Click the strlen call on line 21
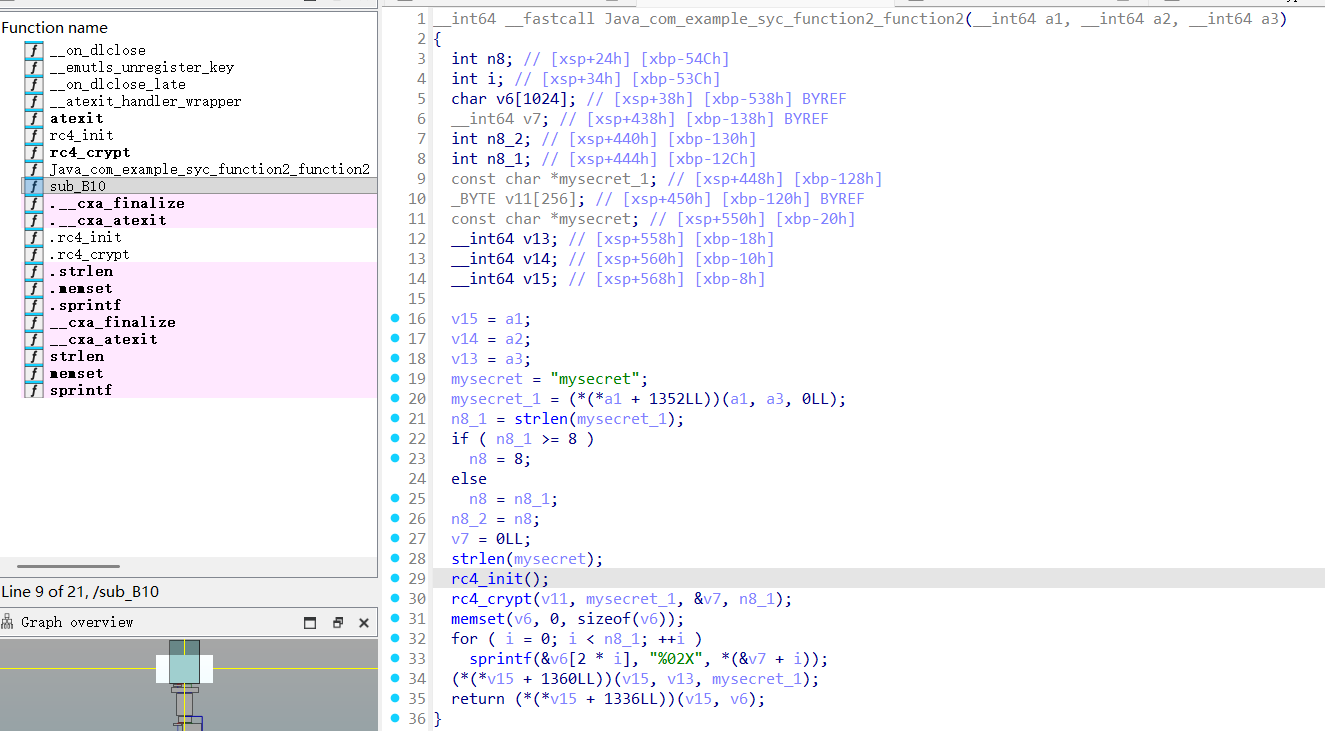The width and height of the screenshot is (1325, 731). 542,419
